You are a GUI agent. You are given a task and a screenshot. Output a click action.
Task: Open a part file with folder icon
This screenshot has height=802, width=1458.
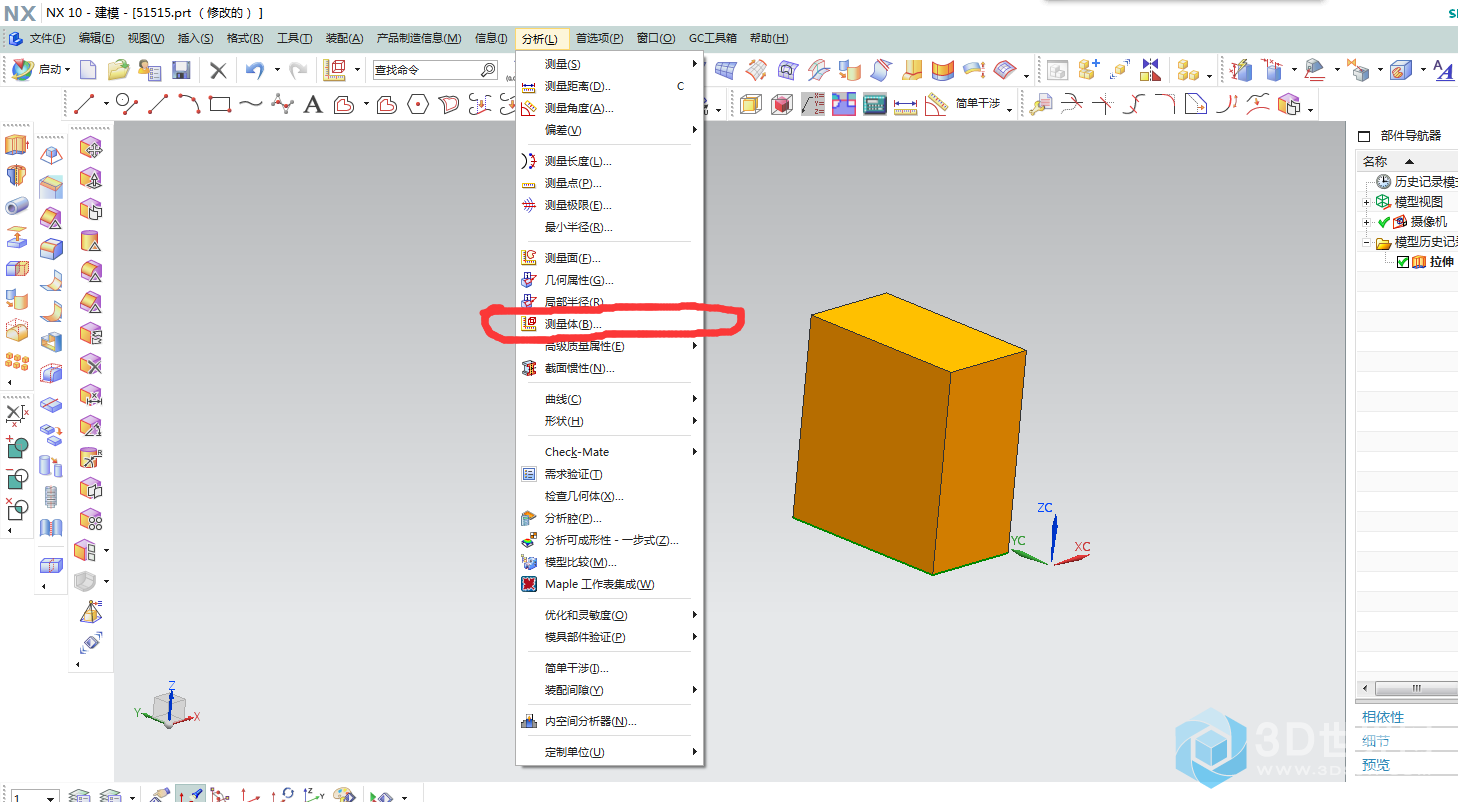point(119,70)
